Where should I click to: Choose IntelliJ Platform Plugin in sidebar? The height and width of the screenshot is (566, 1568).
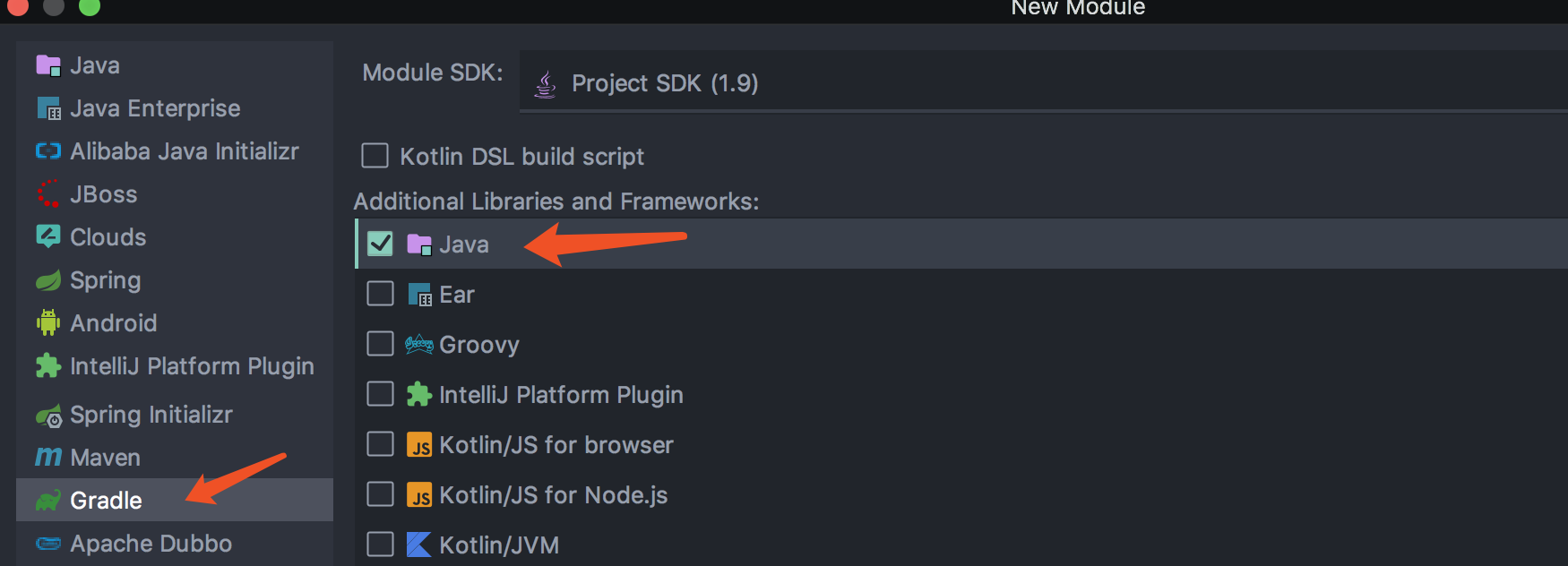(192, 366)
